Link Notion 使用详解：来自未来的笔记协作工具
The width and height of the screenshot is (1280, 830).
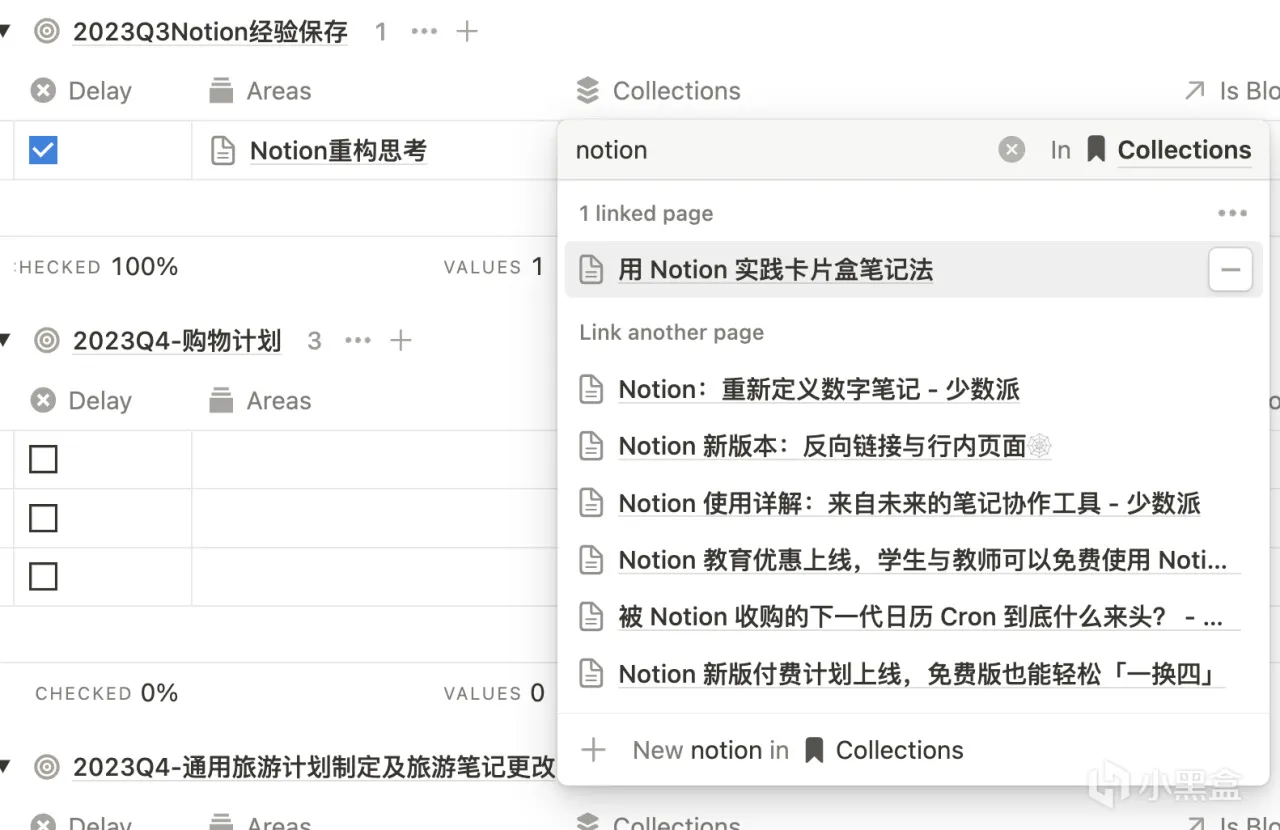909,503
